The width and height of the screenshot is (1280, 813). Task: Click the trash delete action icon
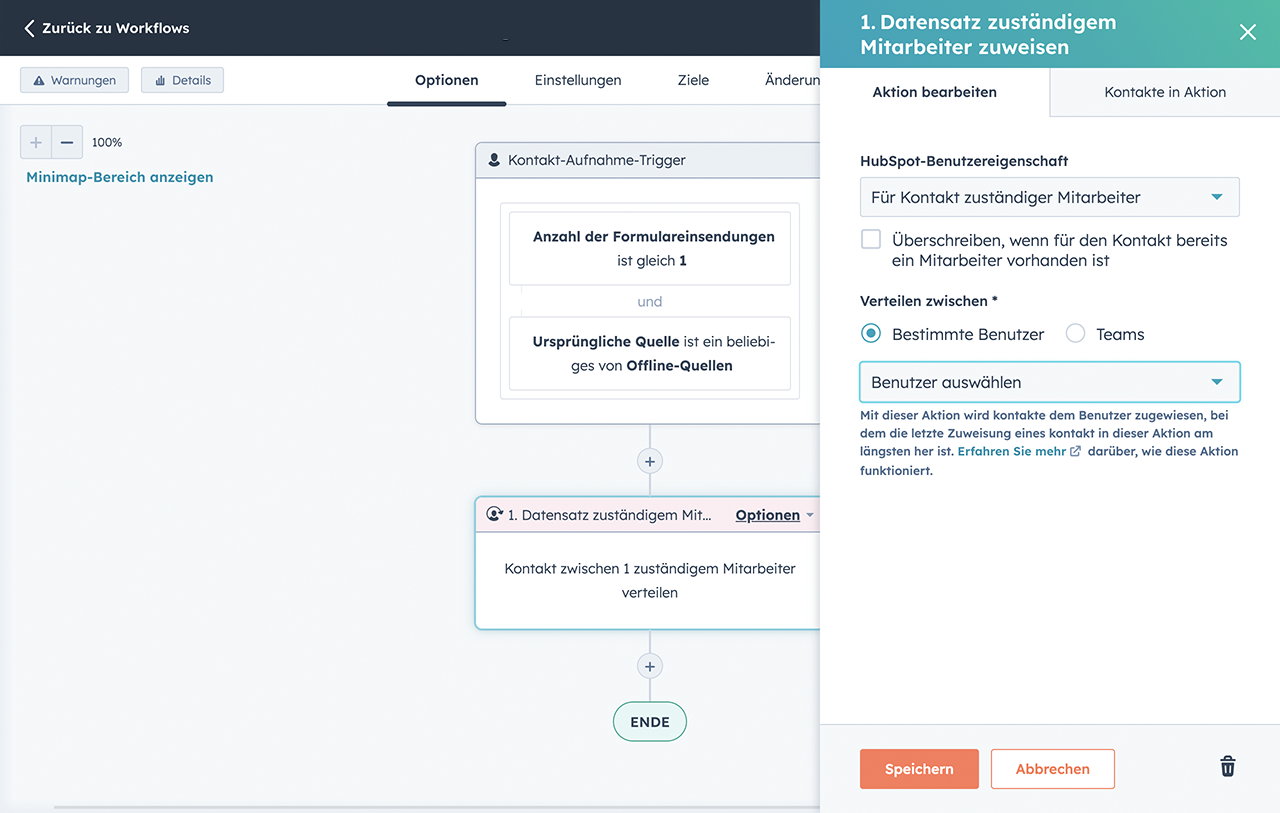pyautogui.click(x=1227, y=767)
